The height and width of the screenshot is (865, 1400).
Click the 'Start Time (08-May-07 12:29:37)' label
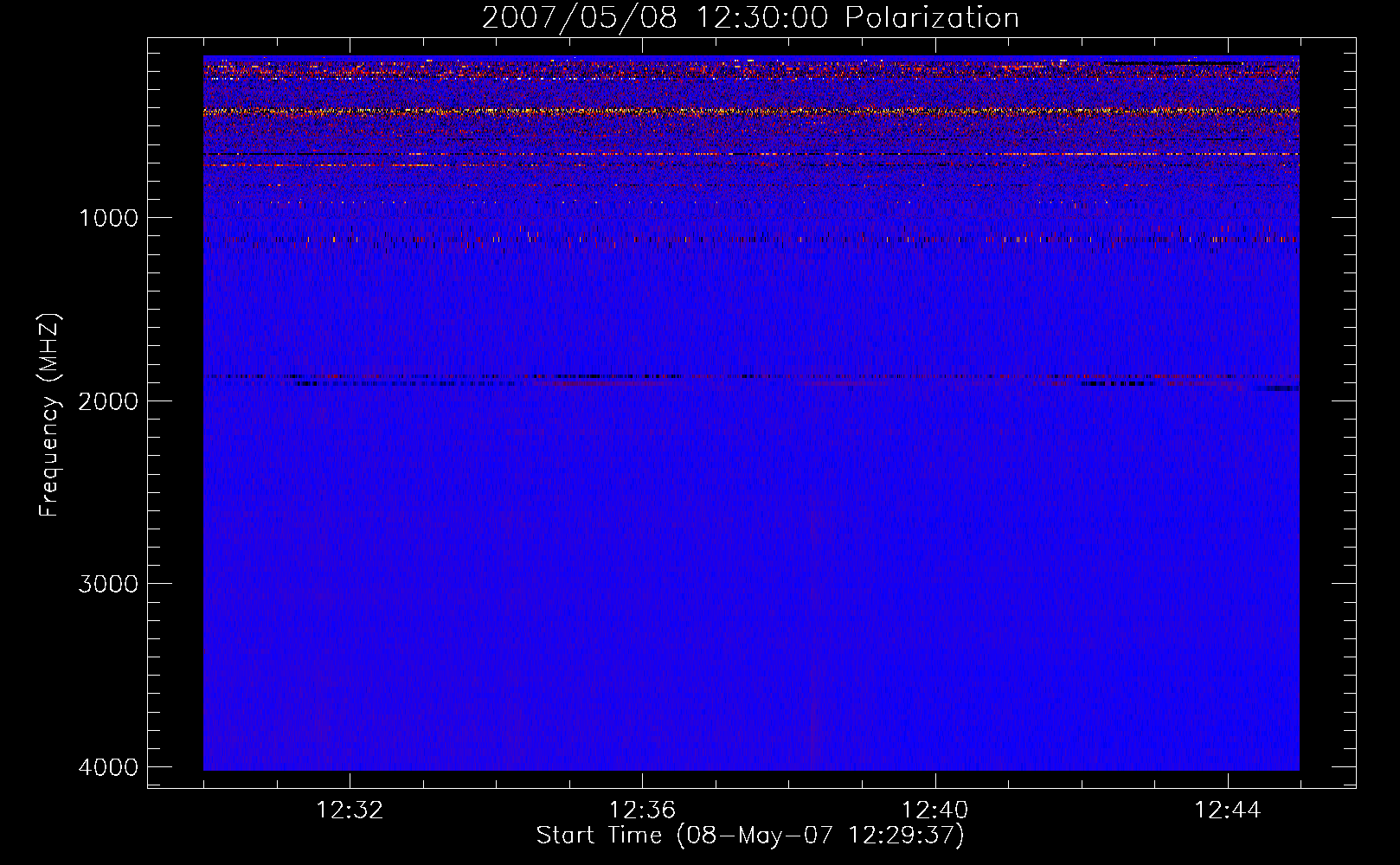pos(750,836)
